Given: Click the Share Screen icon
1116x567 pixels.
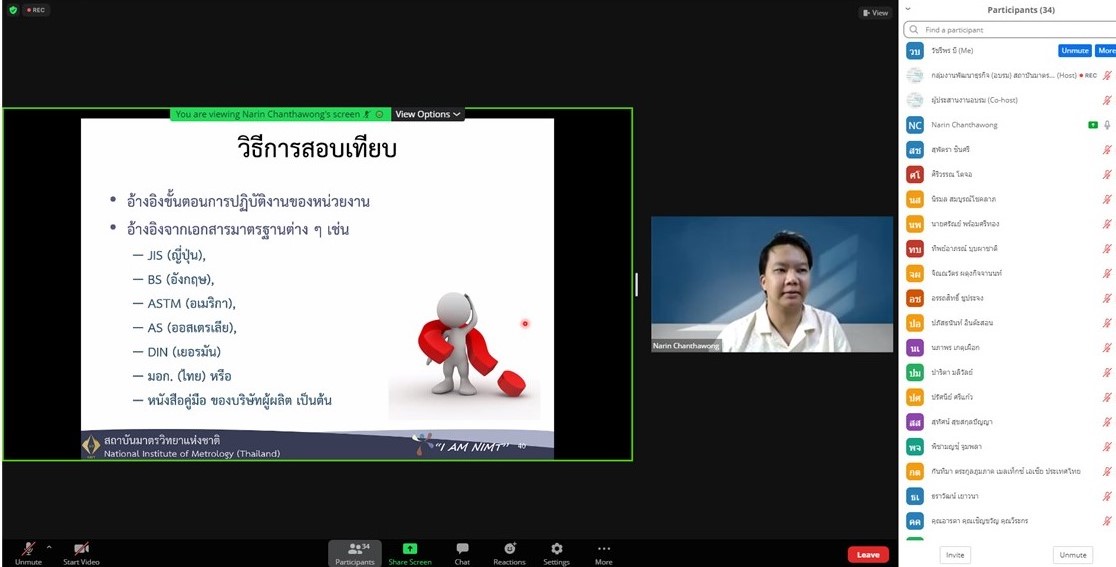Looking at the screenshot, I should 410,553.
